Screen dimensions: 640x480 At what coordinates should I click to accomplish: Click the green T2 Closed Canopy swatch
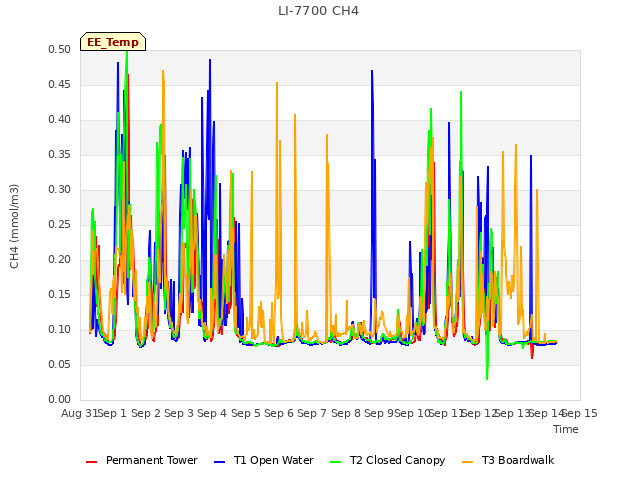[x=335, y=462]
